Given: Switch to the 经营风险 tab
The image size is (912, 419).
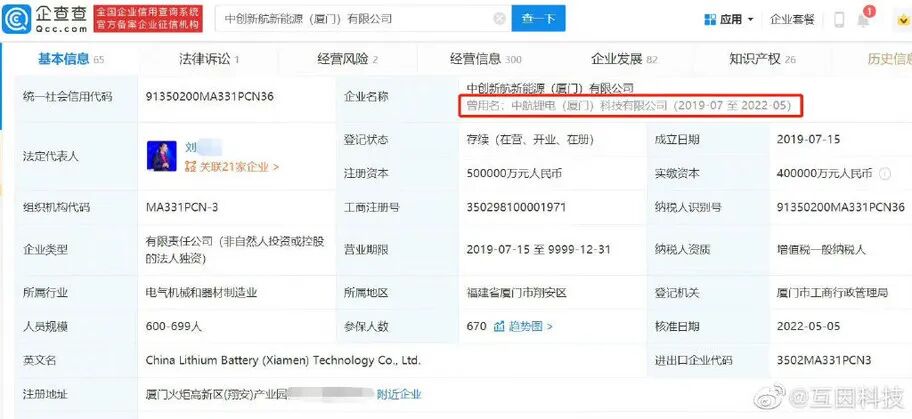Looking at the screenshot, I should click(x=348, y=59).
